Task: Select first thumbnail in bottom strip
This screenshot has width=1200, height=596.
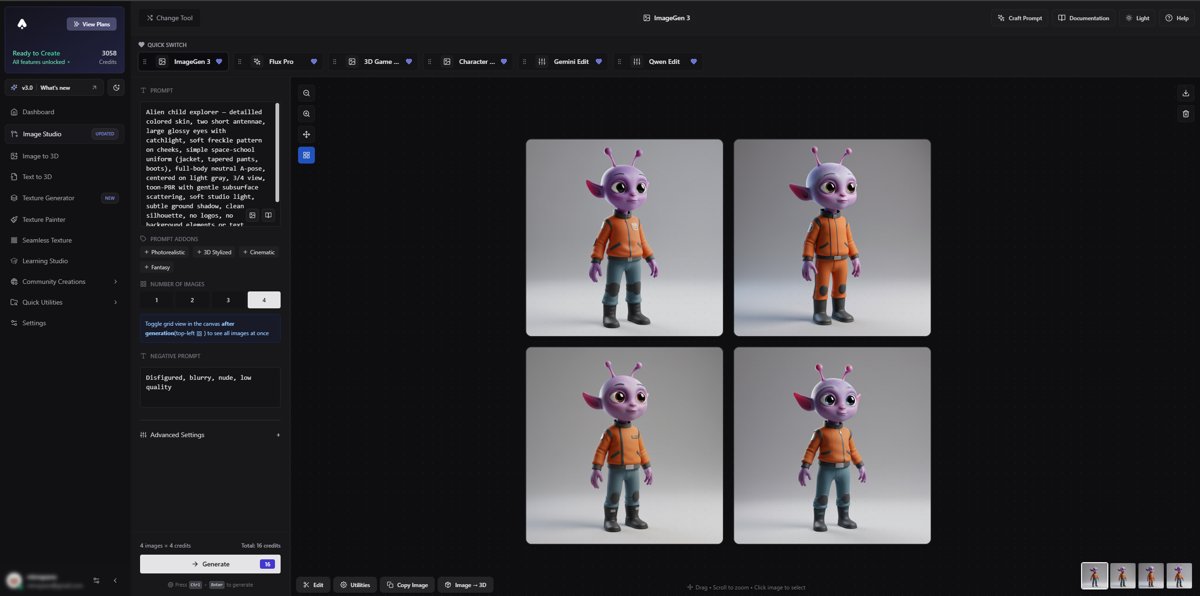Action: coord(1095,575)
